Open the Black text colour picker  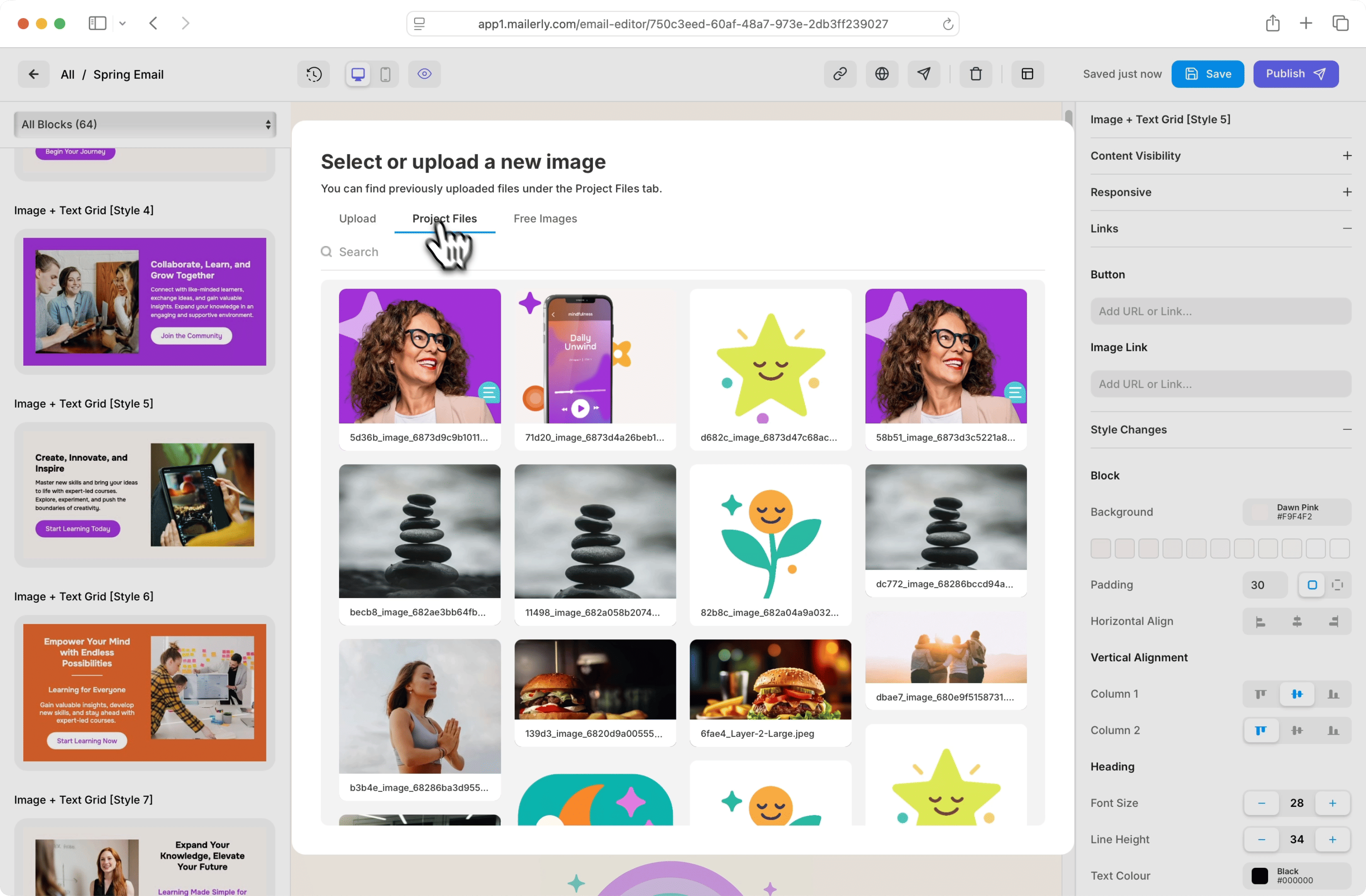1297,875
